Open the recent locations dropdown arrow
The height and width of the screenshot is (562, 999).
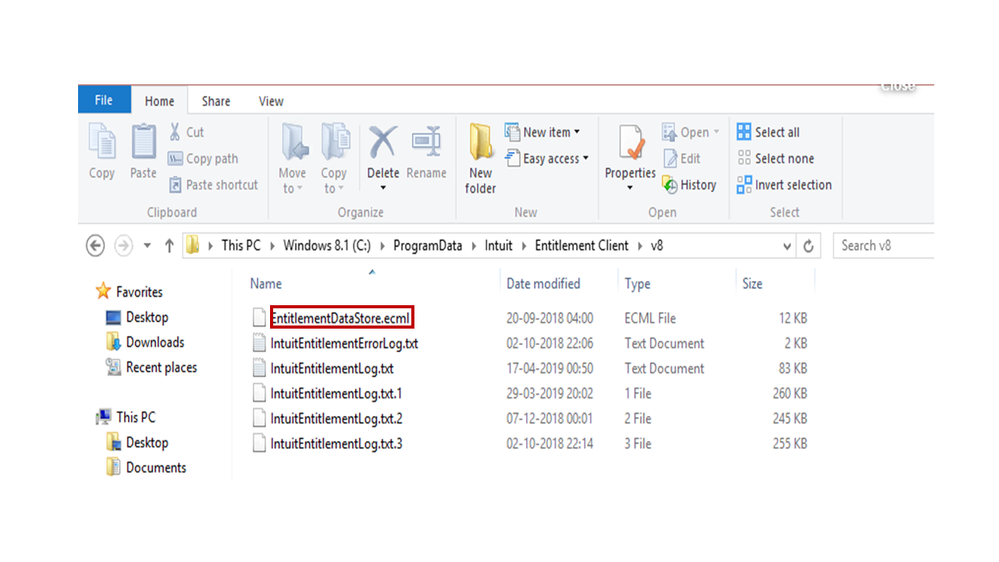(147, 245)
